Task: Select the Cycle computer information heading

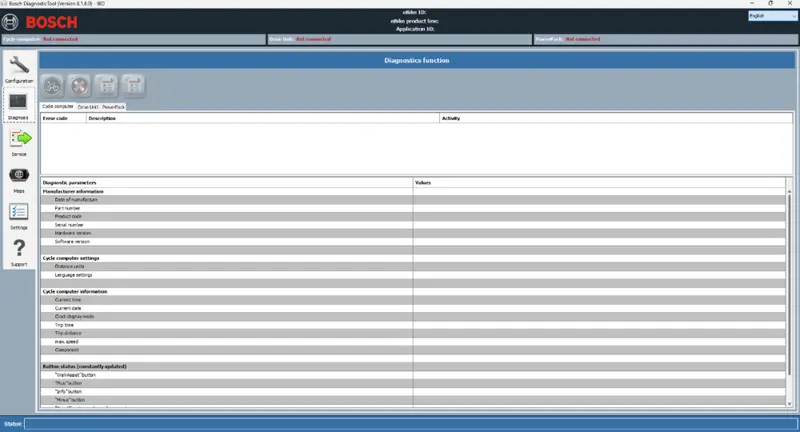Action: pyautogui.click(x=413, y=291)
